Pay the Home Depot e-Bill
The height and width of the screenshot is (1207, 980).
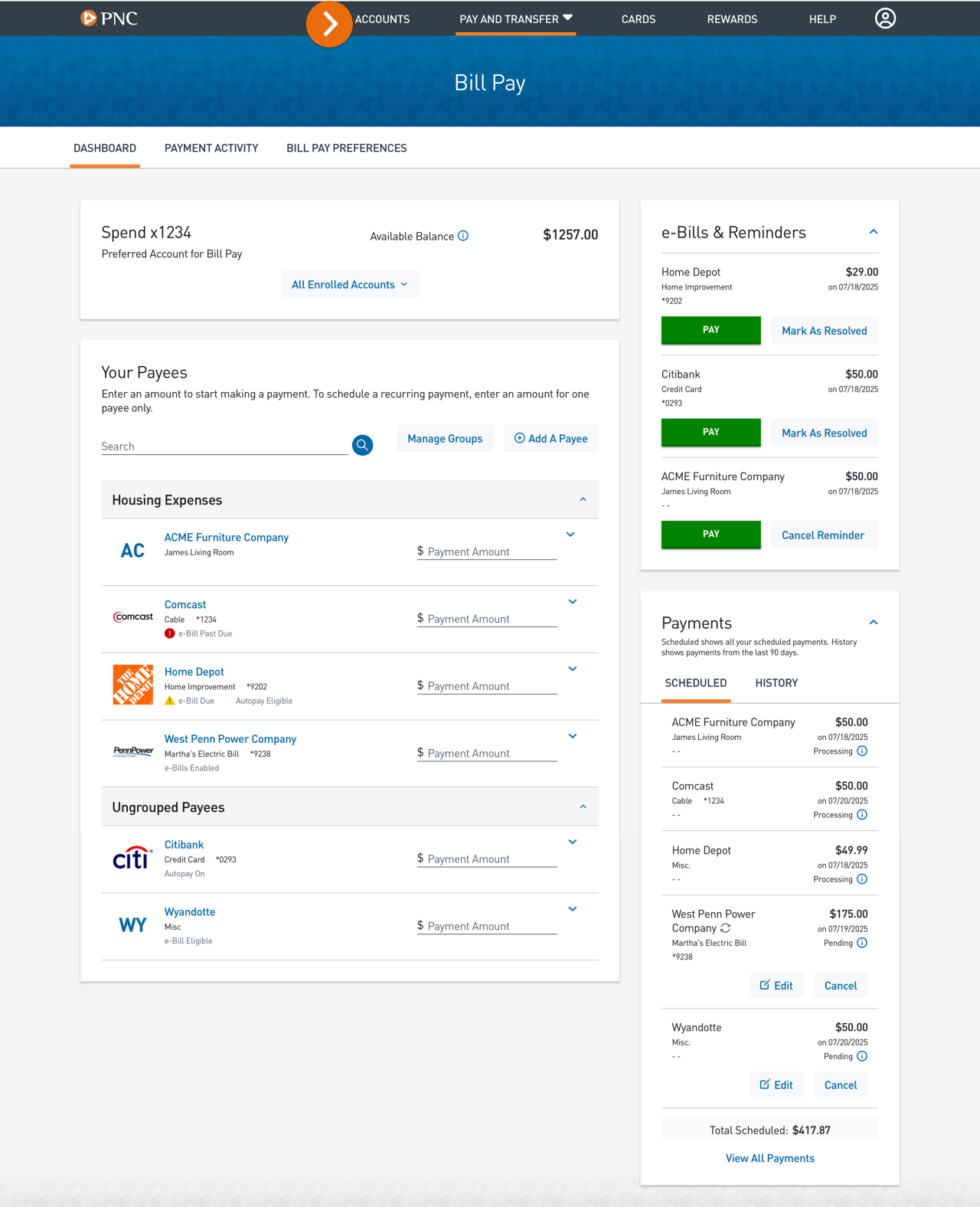point(711,330)
